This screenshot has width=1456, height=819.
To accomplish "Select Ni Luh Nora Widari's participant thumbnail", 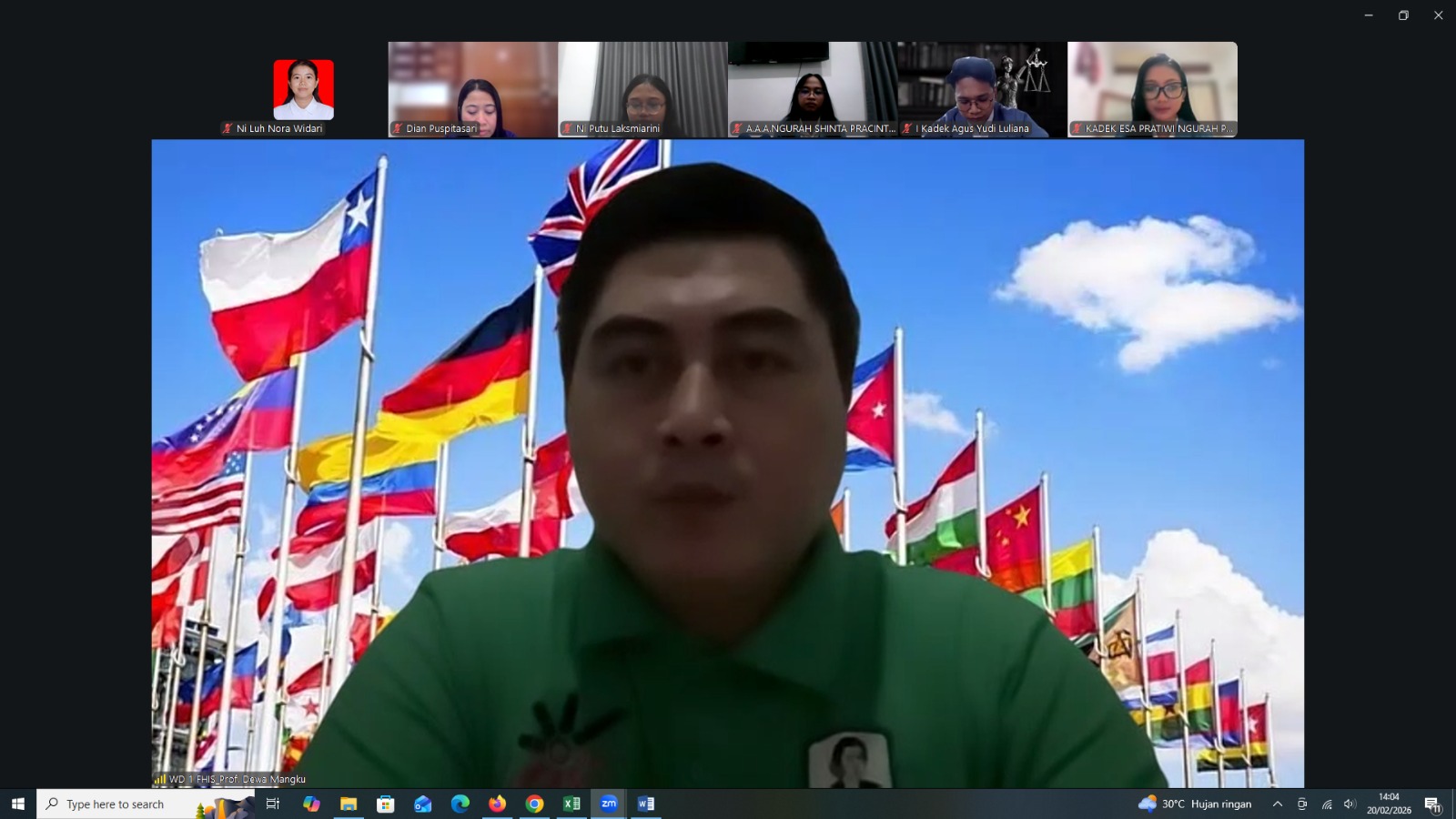I will tap(303, 90).
